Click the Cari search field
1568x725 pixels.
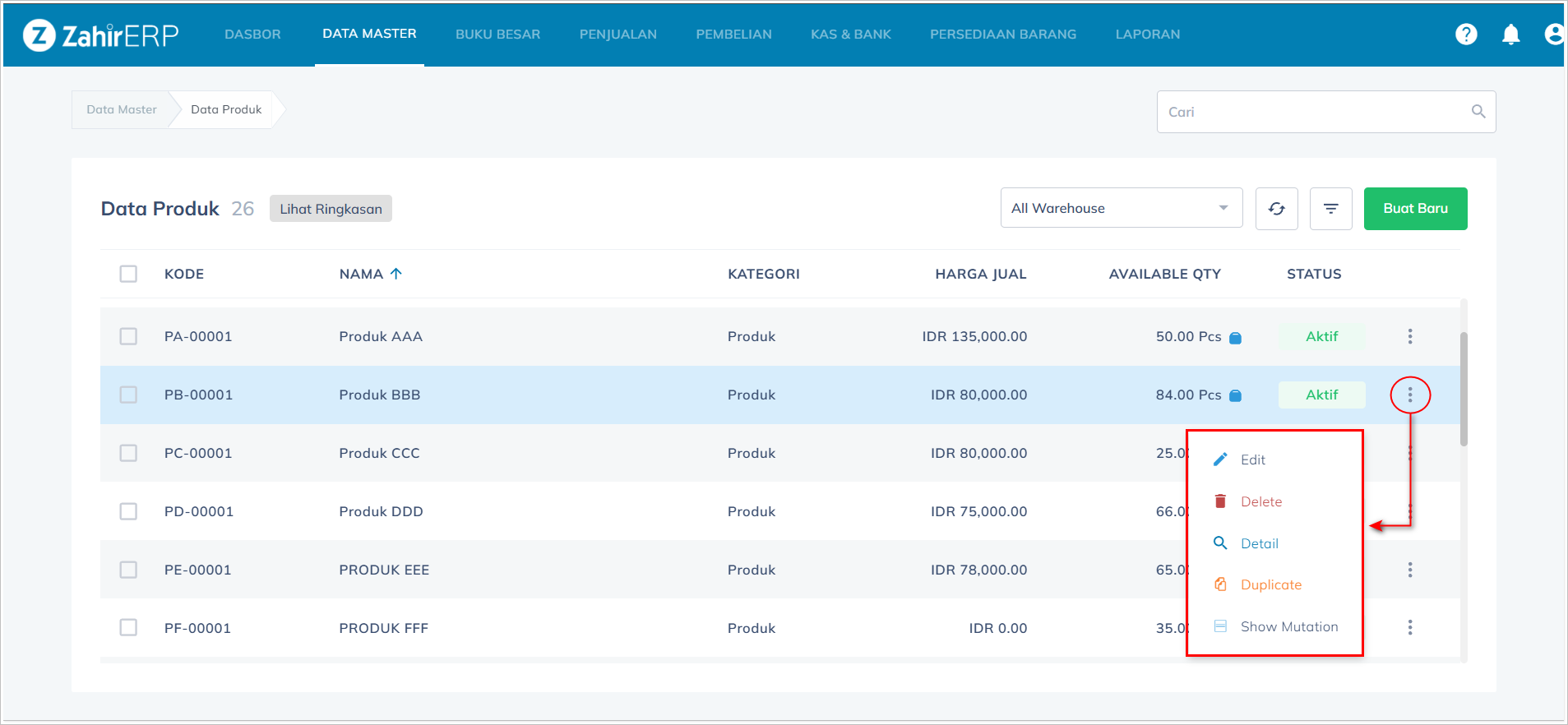pos(1311,112)
